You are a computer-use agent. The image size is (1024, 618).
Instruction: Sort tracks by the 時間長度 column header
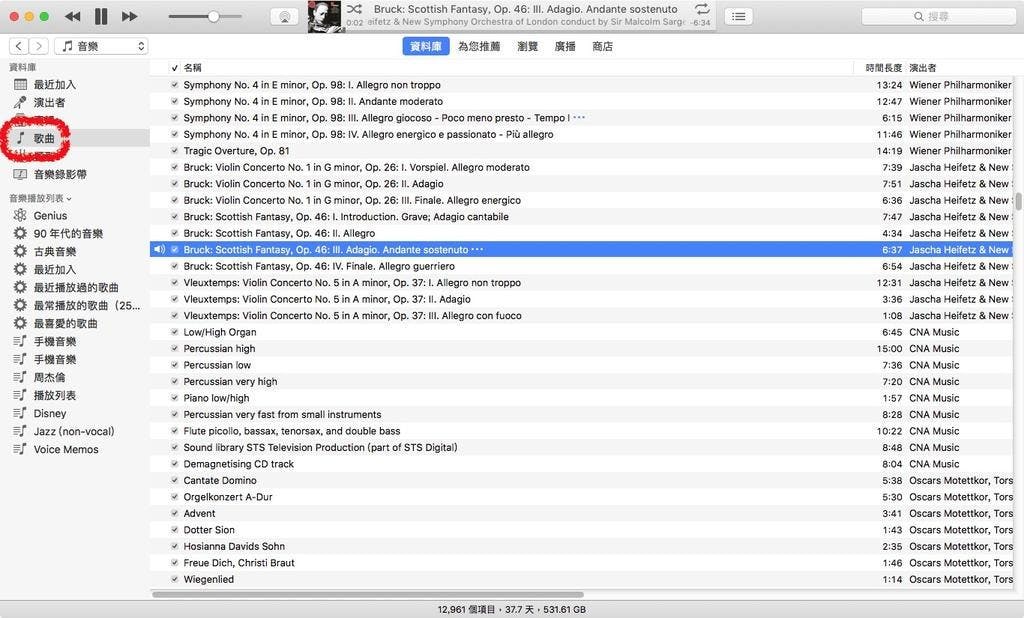click(x=882, y=68)
